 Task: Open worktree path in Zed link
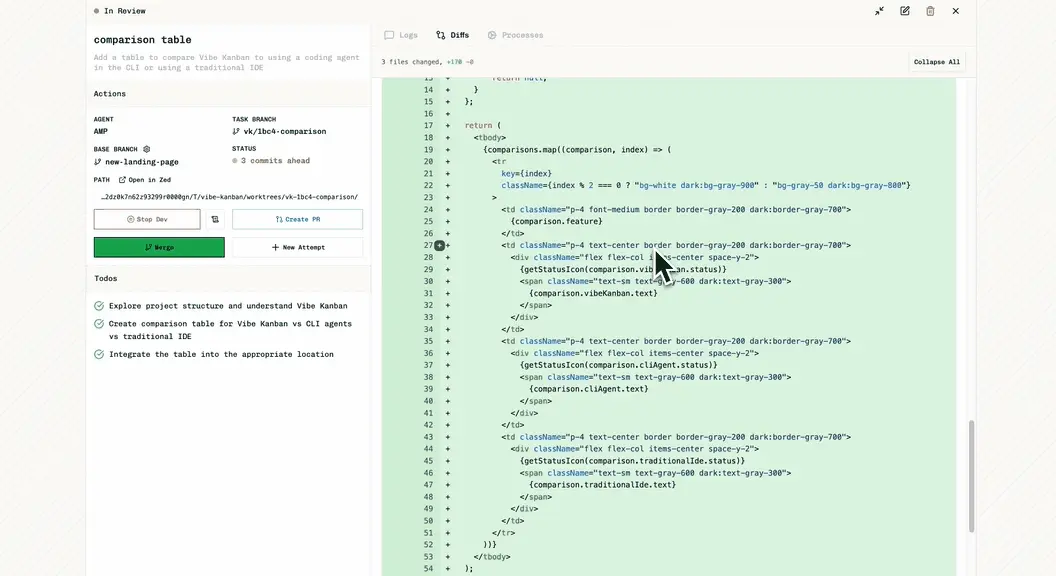145,180
